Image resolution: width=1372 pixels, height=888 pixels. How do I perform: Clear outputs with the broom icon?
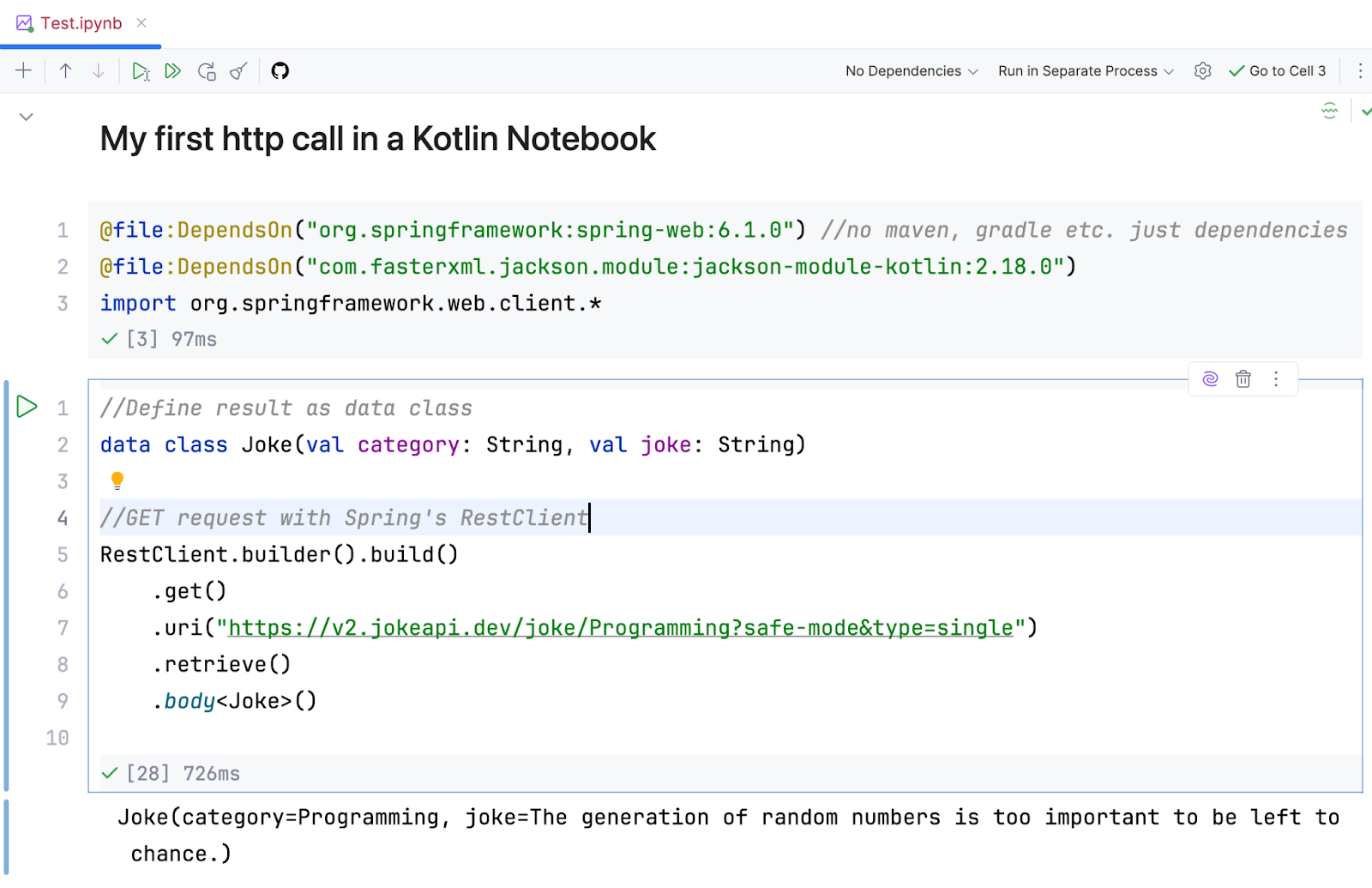[239, 71]
